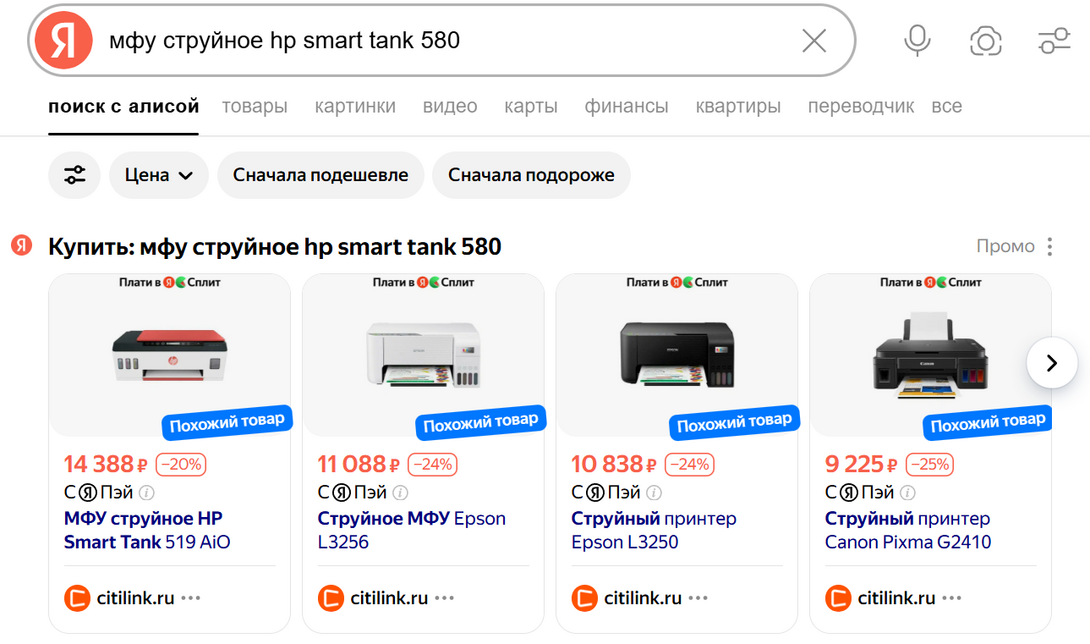Switch to the товары tab
The height and width of the screenshot is (644, 1090).
[x=255, y=106]
